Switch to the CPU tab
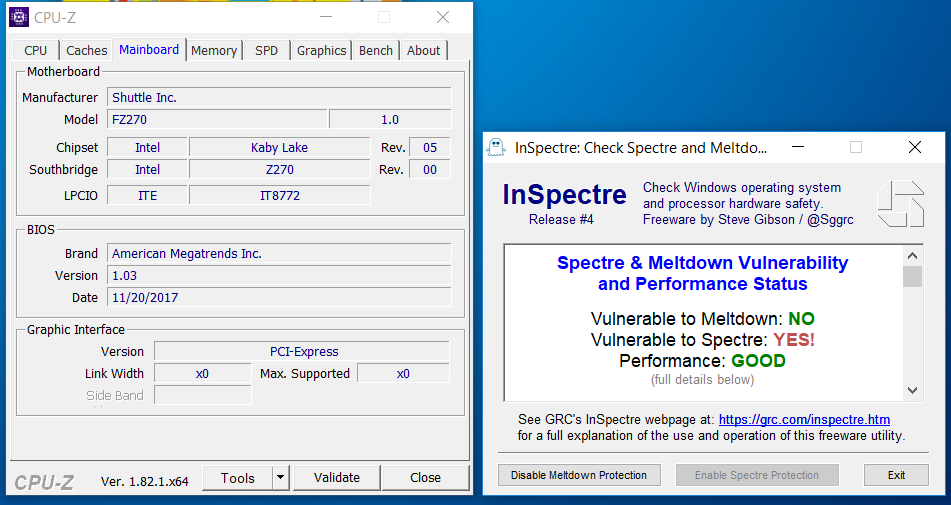Viewport: 951px width, 505px height. [x=36, y=50]
